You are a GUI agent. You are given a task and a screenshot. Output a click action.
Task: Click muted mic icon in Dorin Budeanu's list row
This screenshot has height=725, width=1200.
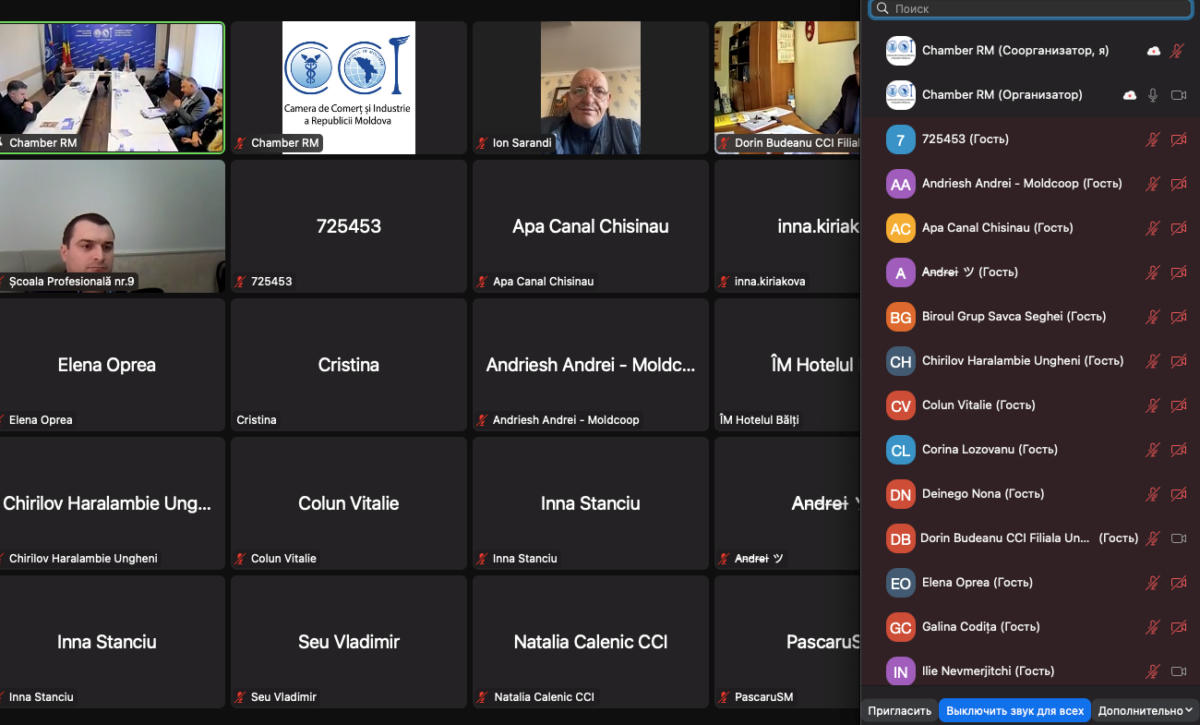(x=1153, y=538)
